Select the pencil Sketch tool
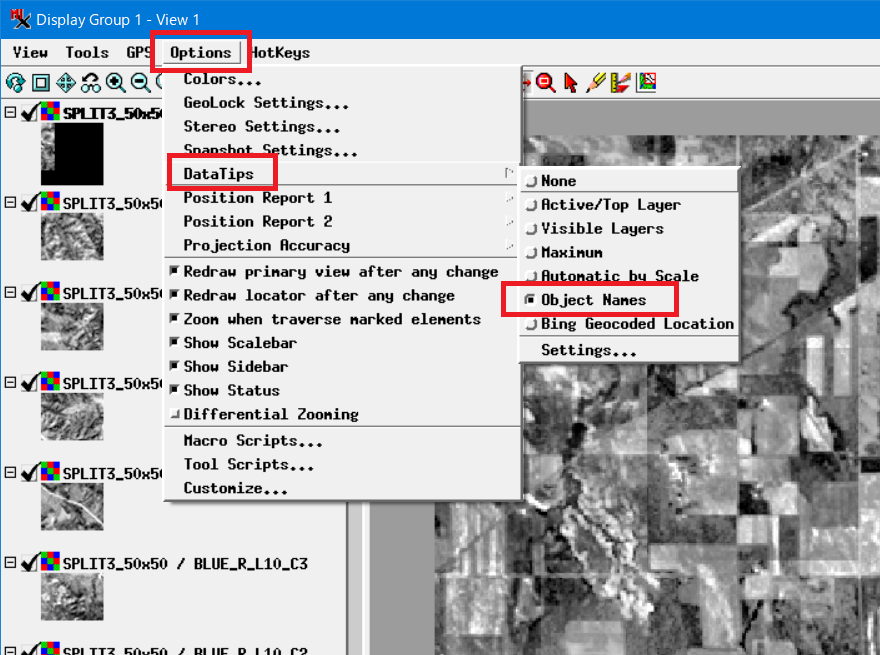Image resolution: width=880 pixels, height=655 pixels. pyautogui.click(x=595, y=83)
